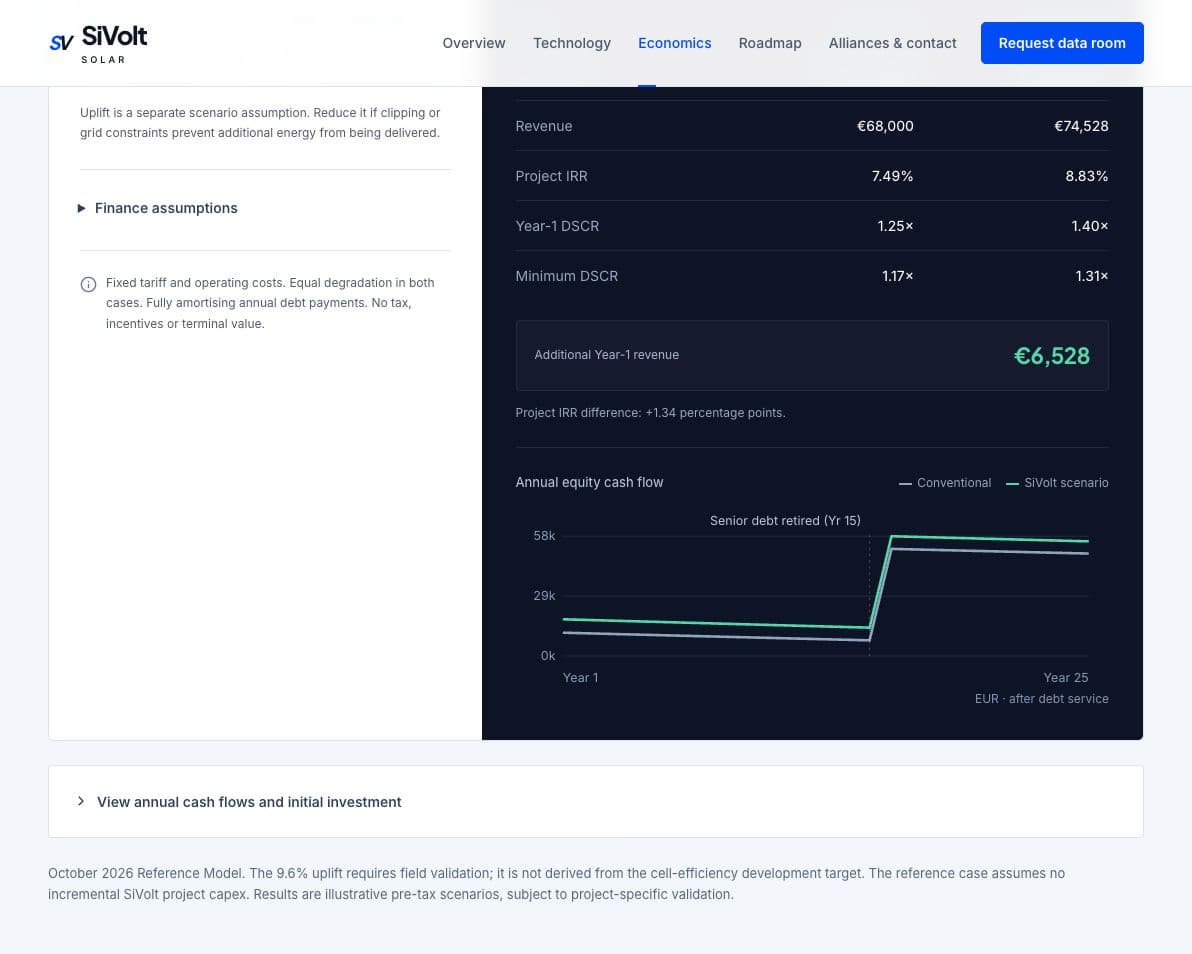1192x954 pixels.
Task: Click the 0k axis label
Action: click(x=548, y=656)
